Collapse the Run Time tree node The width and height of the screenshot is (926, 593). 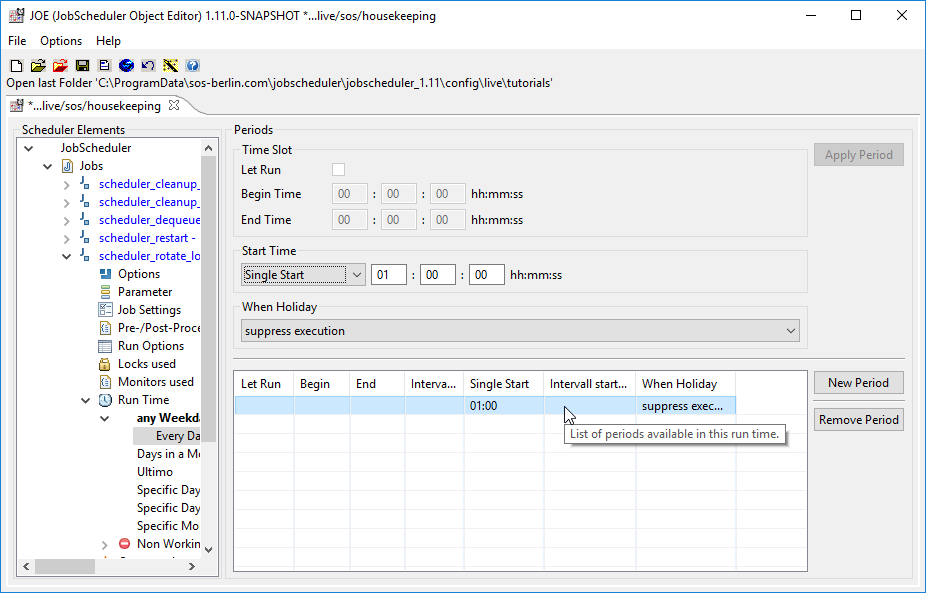(86, 400)
